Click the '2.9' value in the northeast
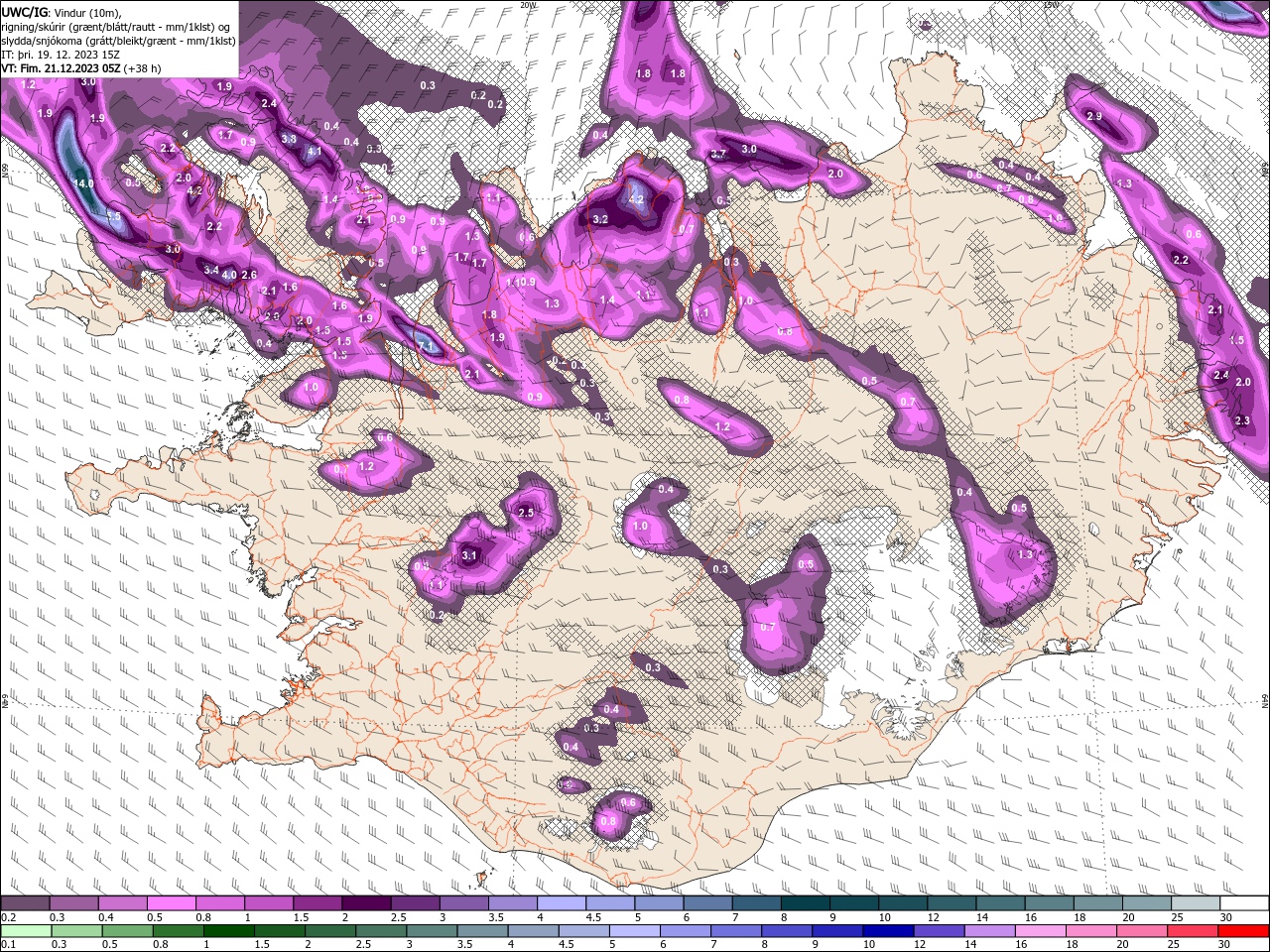 [1094, 117]
